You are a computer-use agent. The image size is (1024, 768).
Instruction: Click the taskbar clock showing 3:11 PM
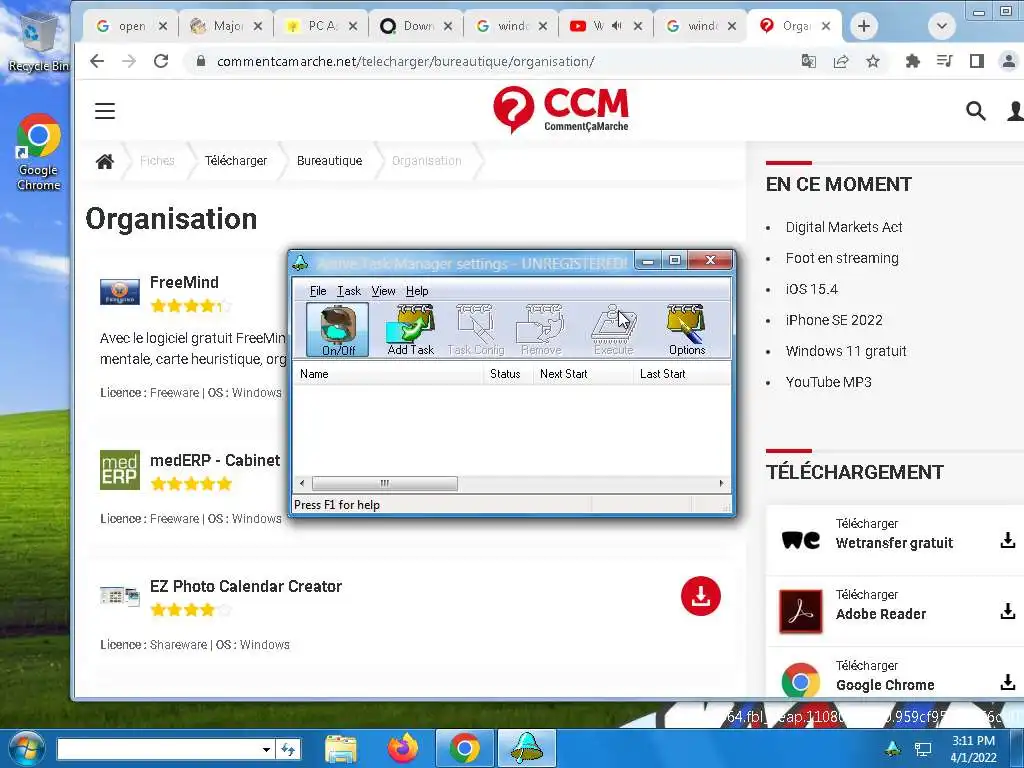coord(973,749)
